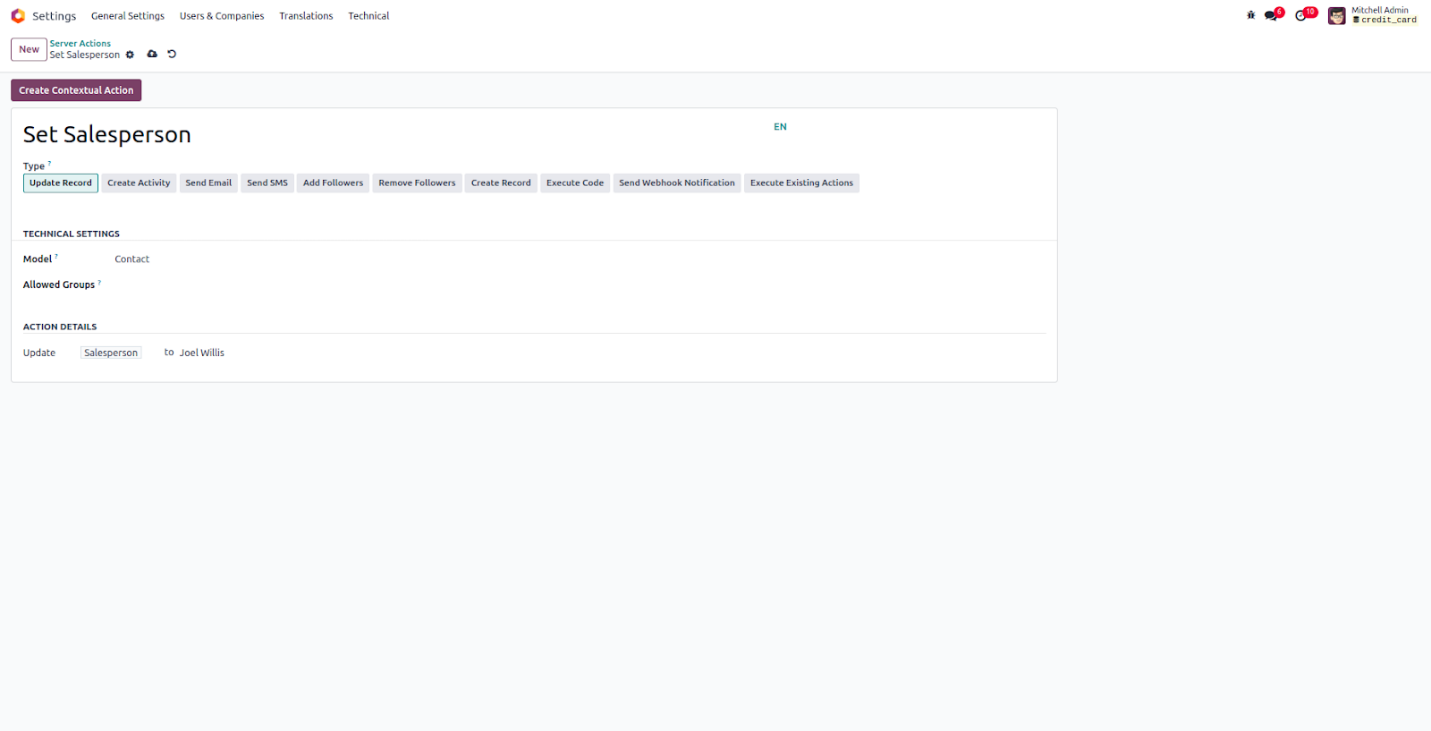This screenshot has height=731, width=1431.
Task: Open the debug bug icon menu
Action: 1251,16
